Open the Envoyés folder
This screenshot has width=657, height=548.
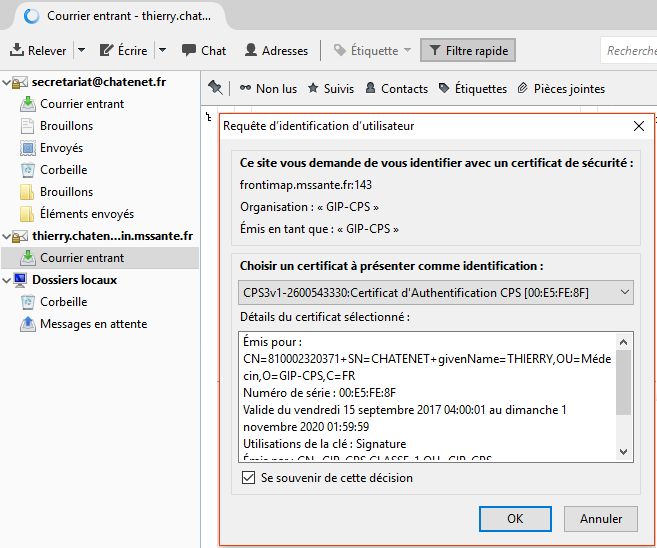coord(61,148)
